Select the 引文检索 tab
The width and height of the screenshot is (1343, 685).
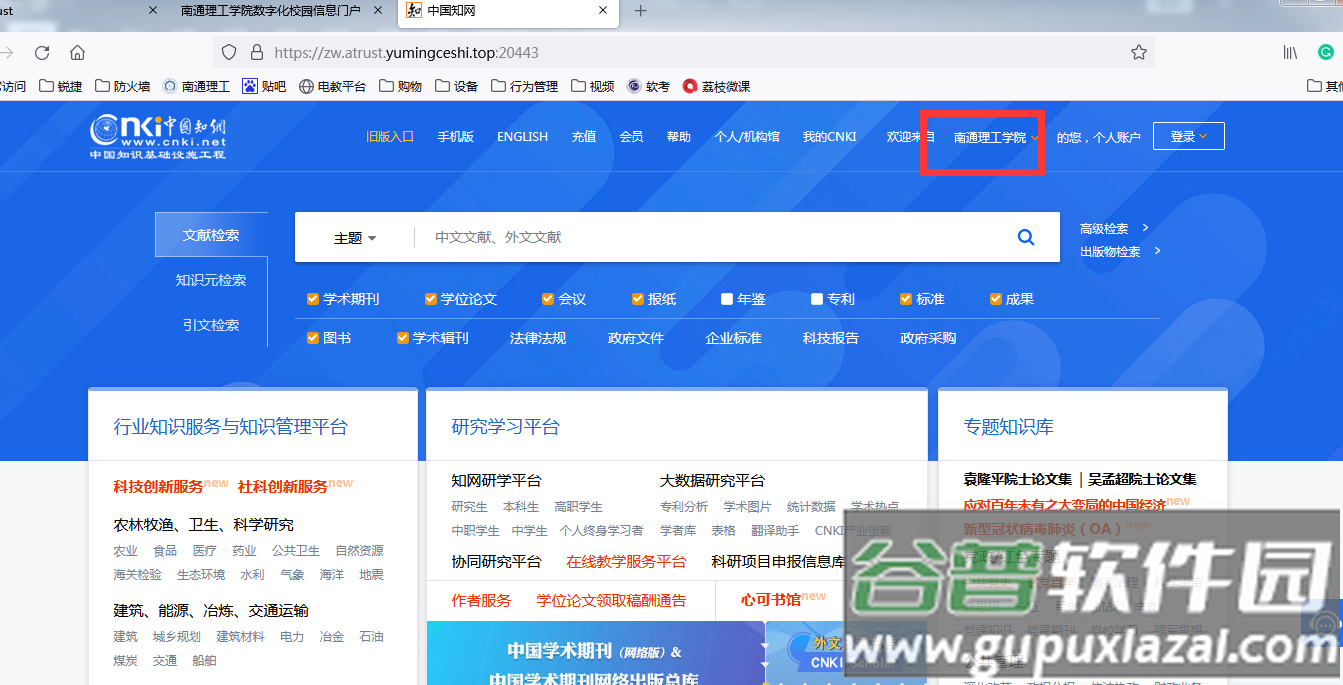(x=211, y=325)
